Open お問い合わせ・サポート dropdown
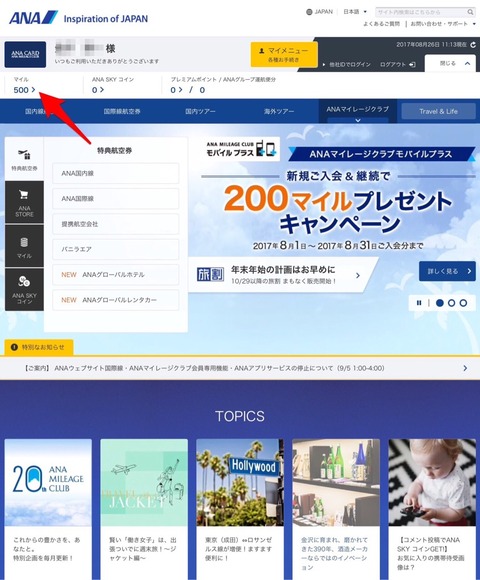This screenshot has width=480, height=580. [x=443, y=24]
